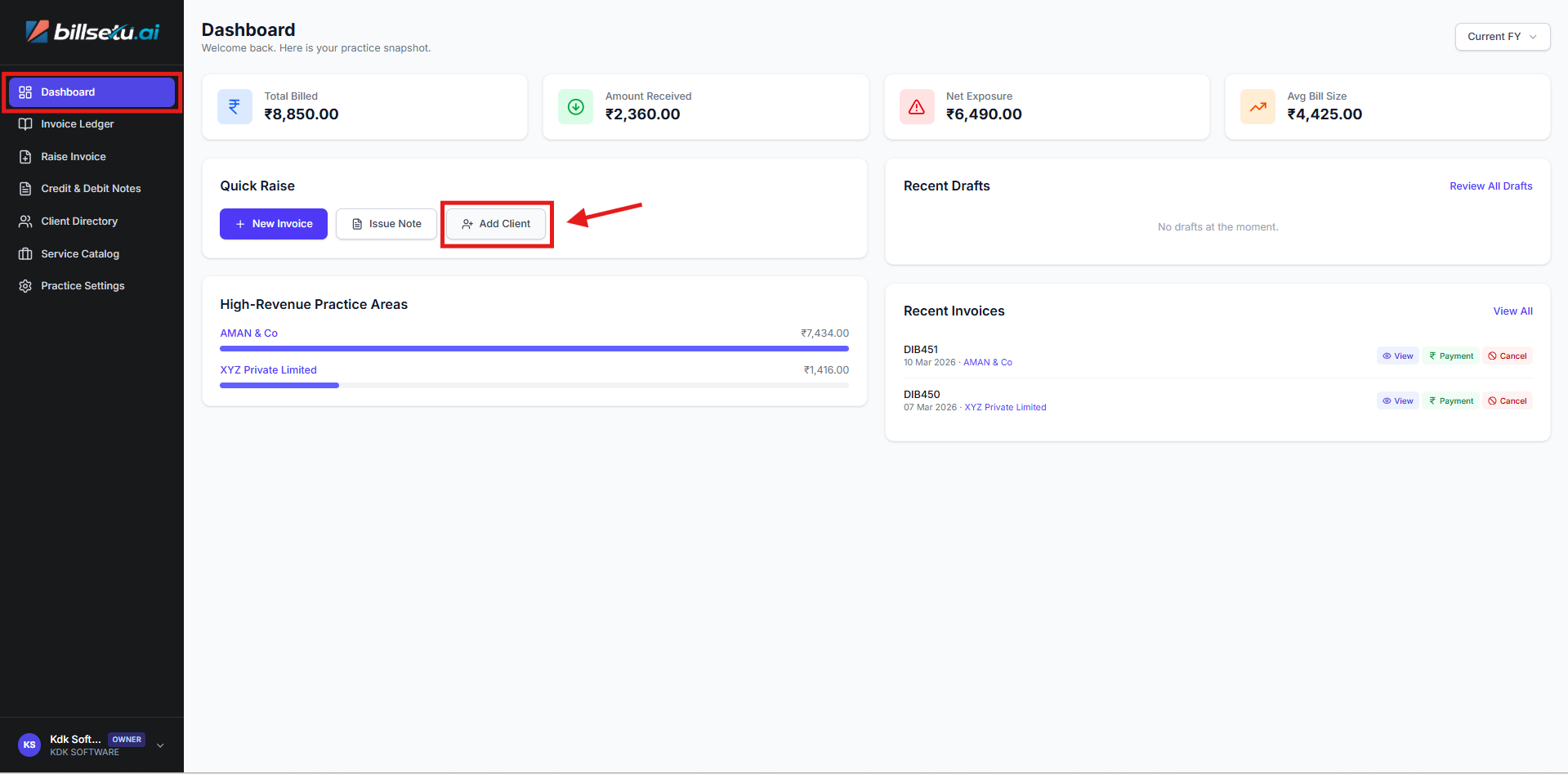
Task: Open the Client Directory page
Action: click(79, 221)
